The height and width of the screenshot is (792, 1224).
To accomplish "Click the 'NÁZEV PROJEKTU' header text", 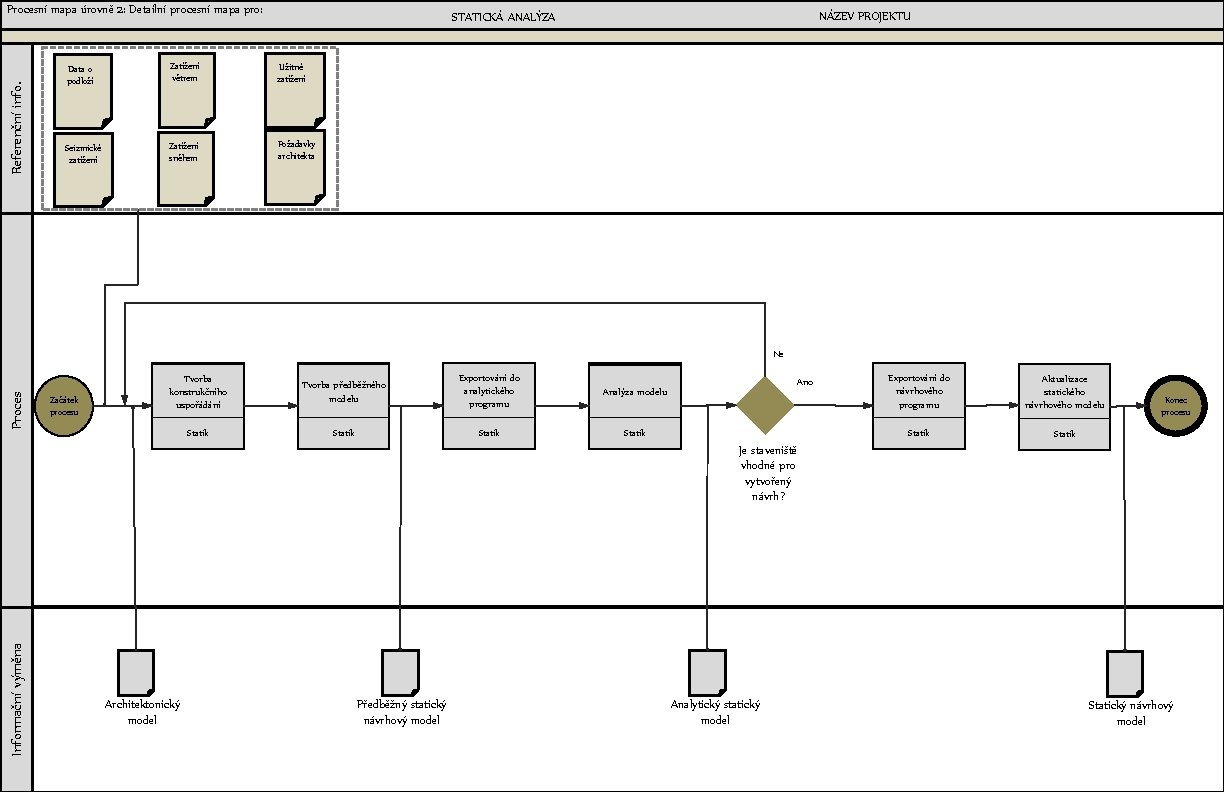I will (865, 16).
